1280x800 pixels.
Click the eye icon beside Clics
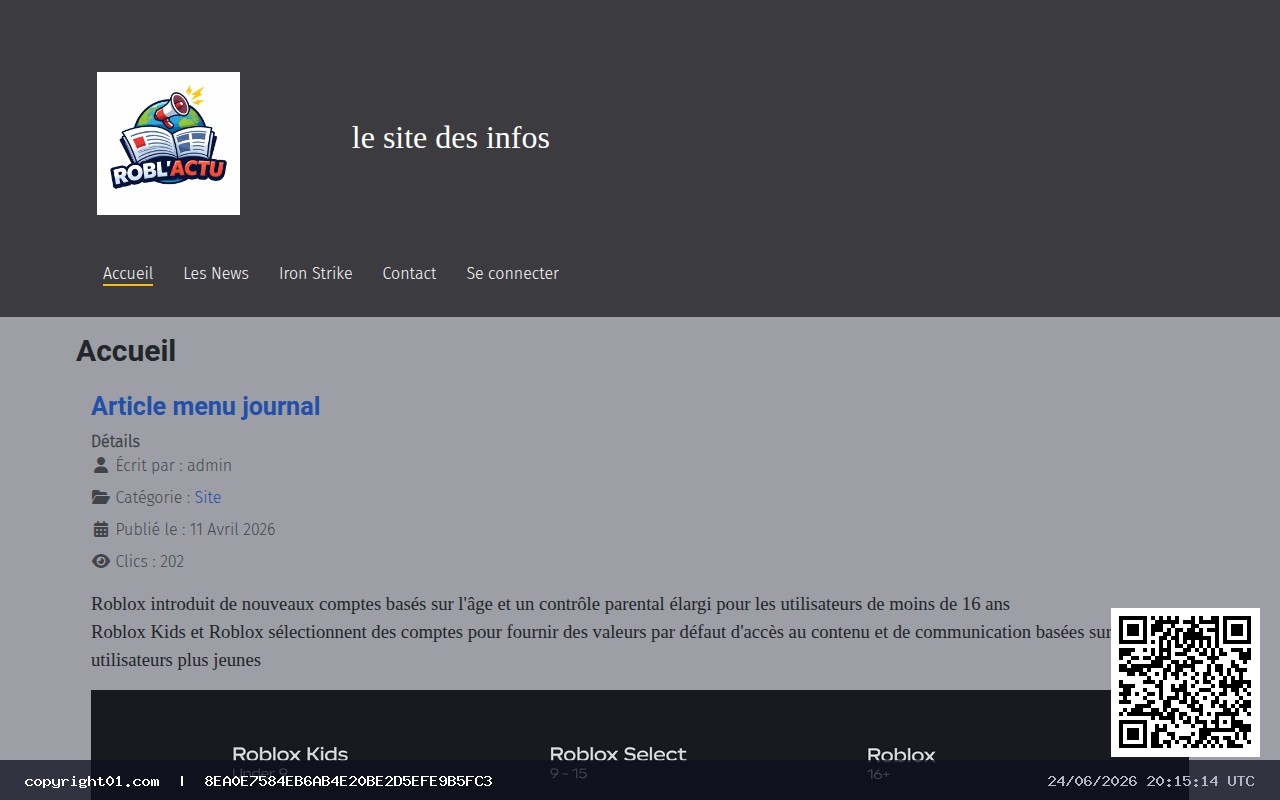coord(101,561)
